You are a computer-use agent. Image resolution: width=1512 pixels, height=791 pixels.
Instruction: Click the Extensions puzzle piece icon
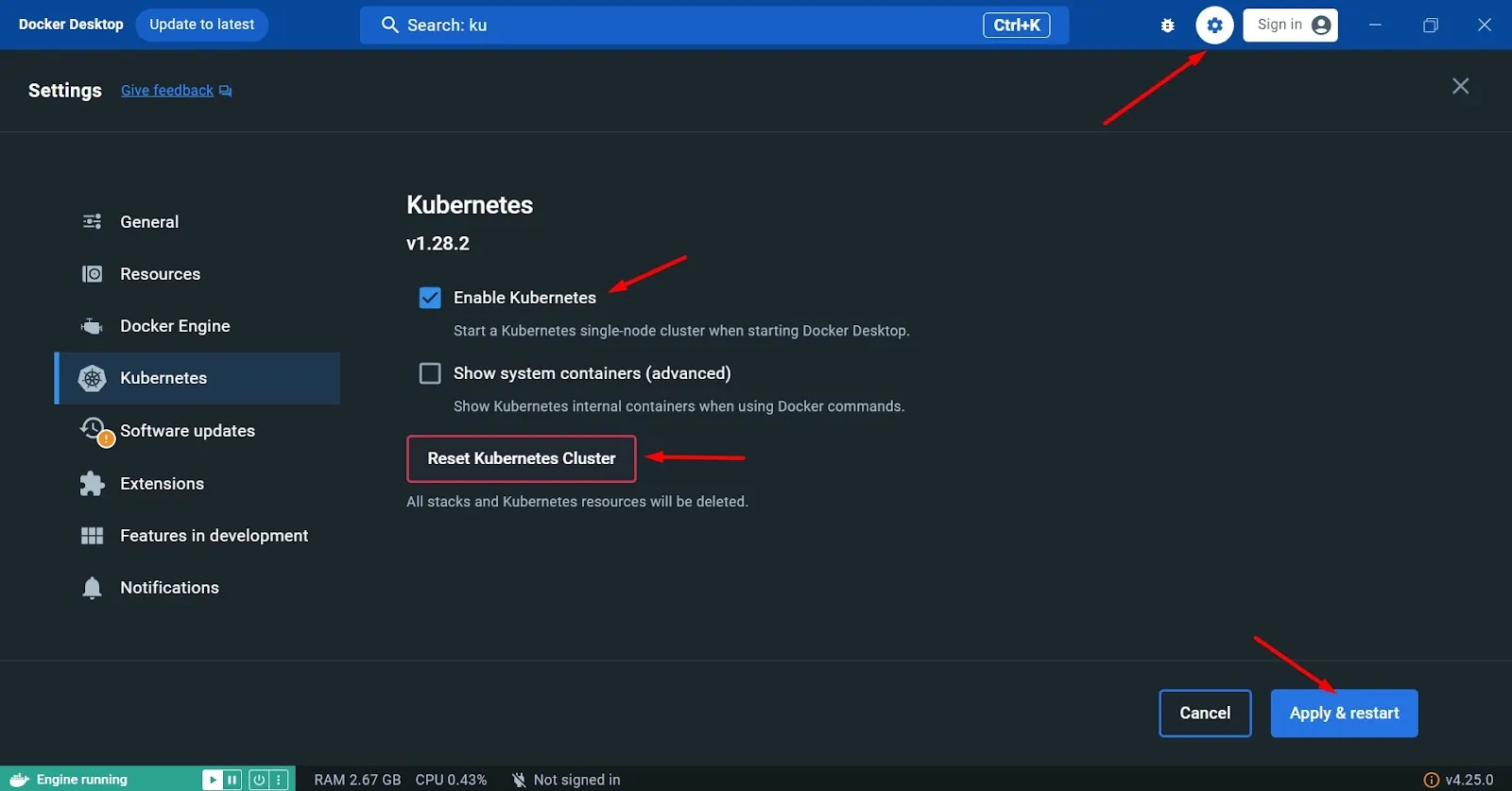point(92,484)
